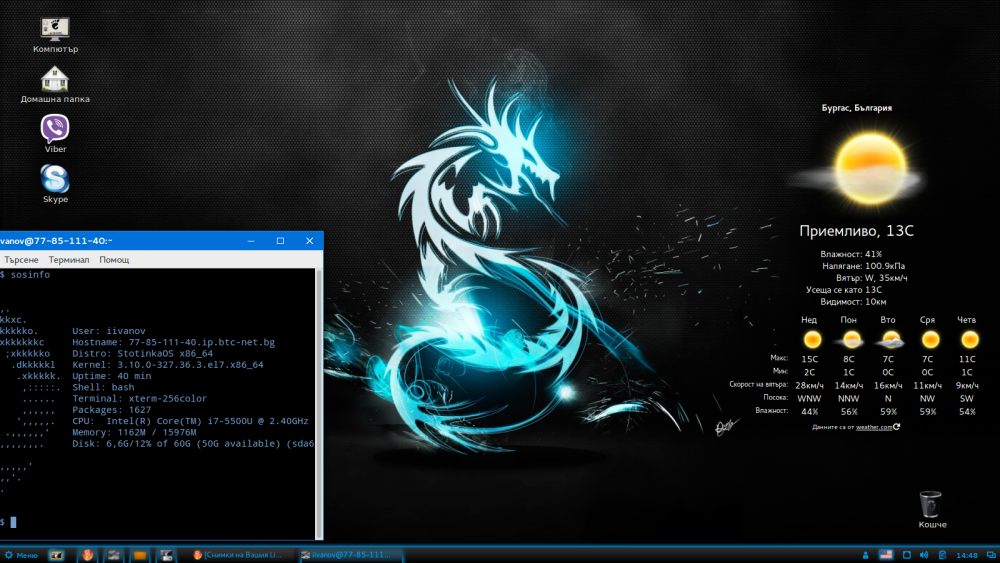Screen dimensions: 1000x563
Task: Click the Packages: 1627 line
Action: (x=112, y=410)
